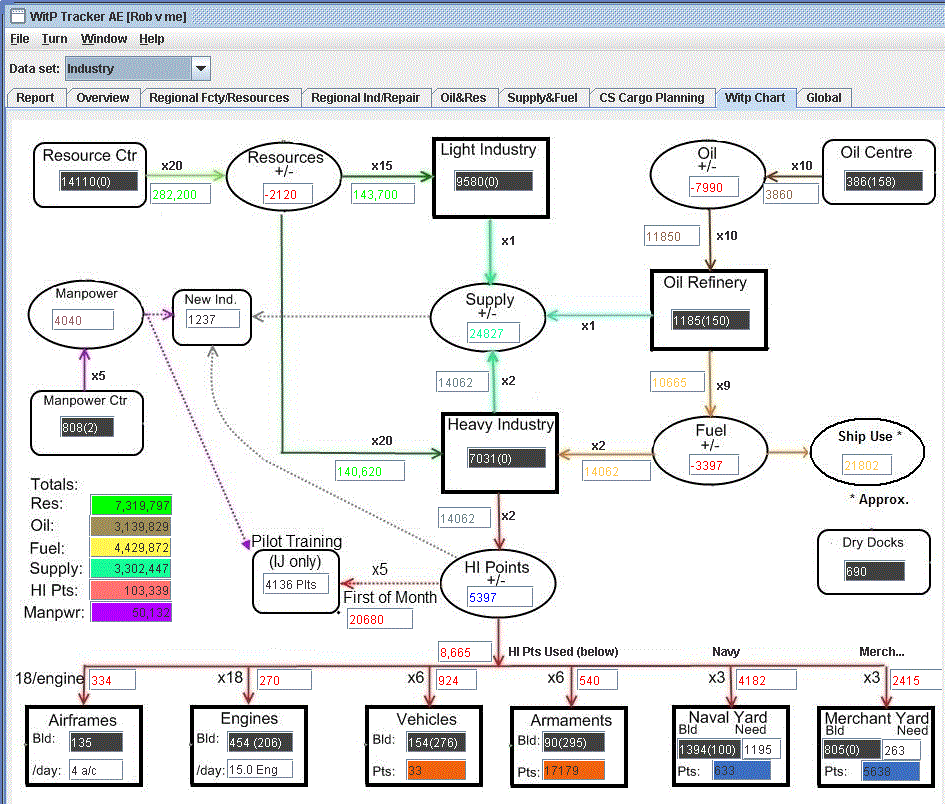Click the WitP Tracker window icon
Viewport: 945px width, 804px height.
coord(18,16)
